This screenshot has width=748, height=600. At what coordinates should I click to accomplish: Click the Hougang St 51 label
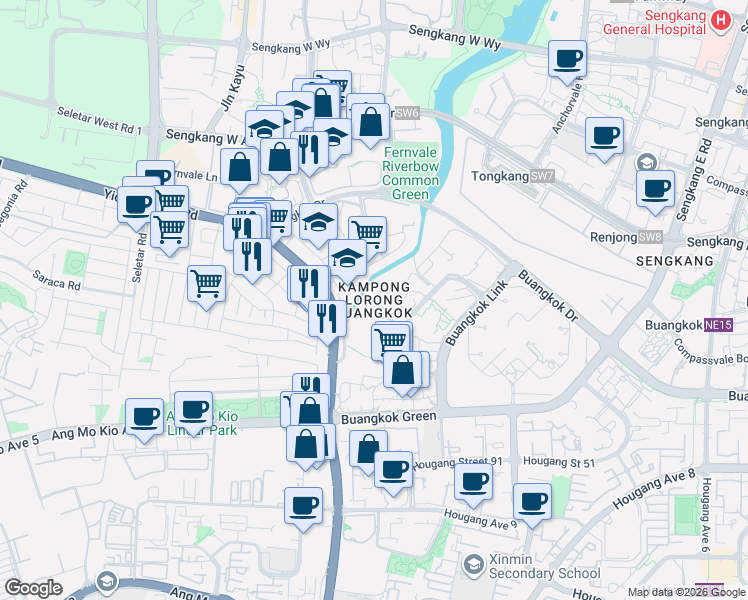pyautogui.click(x=559, y=462)
